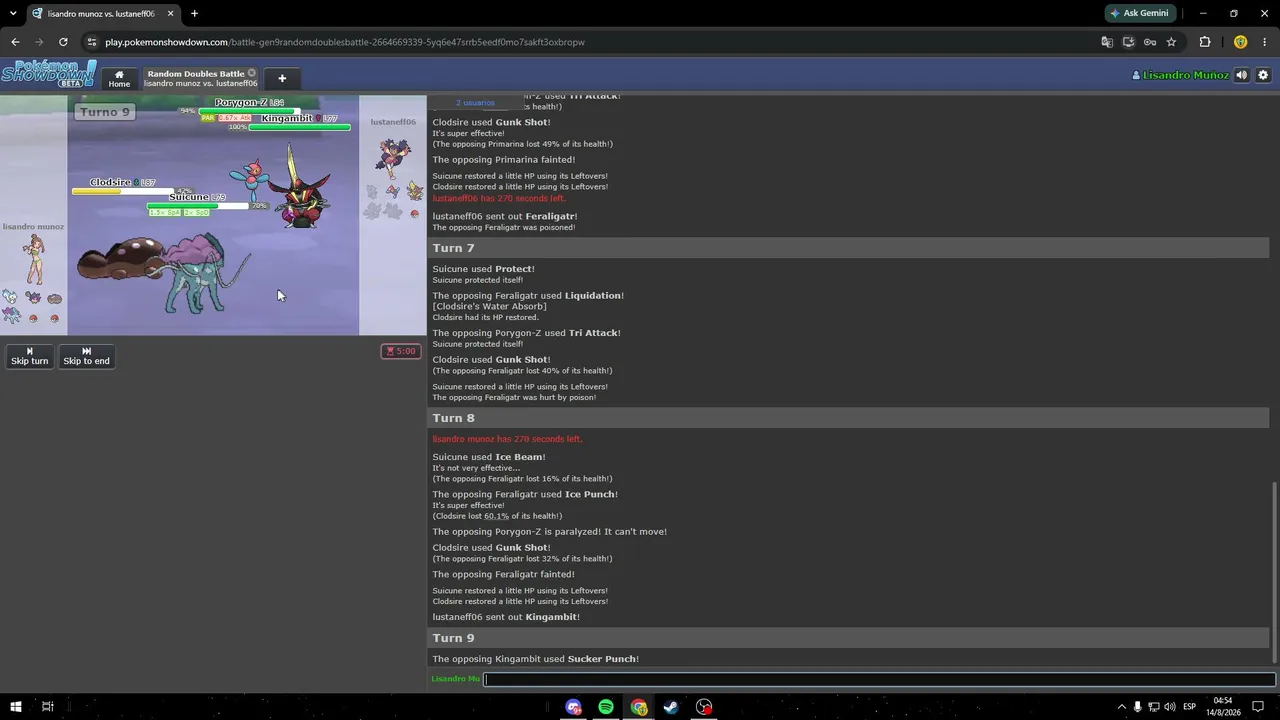Open the Windows notification center
Image resolution: width=1280 pixels, height=720 pixels.
point(1258,707)
